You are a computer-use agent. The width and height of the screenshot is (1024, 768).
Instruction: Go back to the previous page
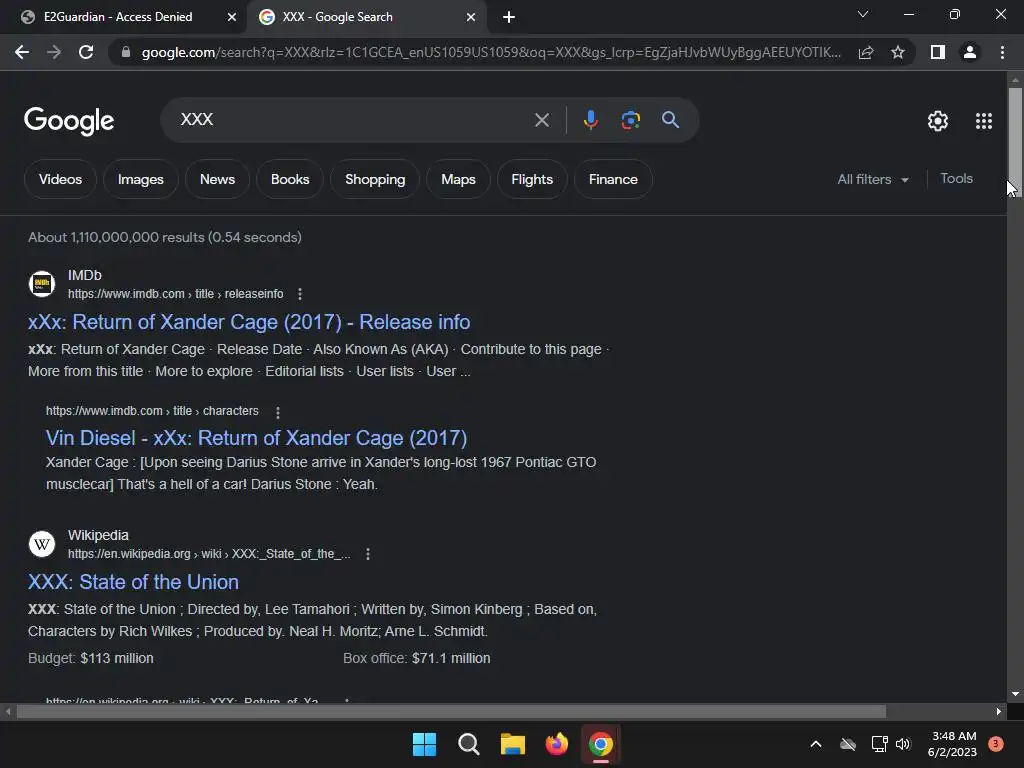tap(22, 52)
